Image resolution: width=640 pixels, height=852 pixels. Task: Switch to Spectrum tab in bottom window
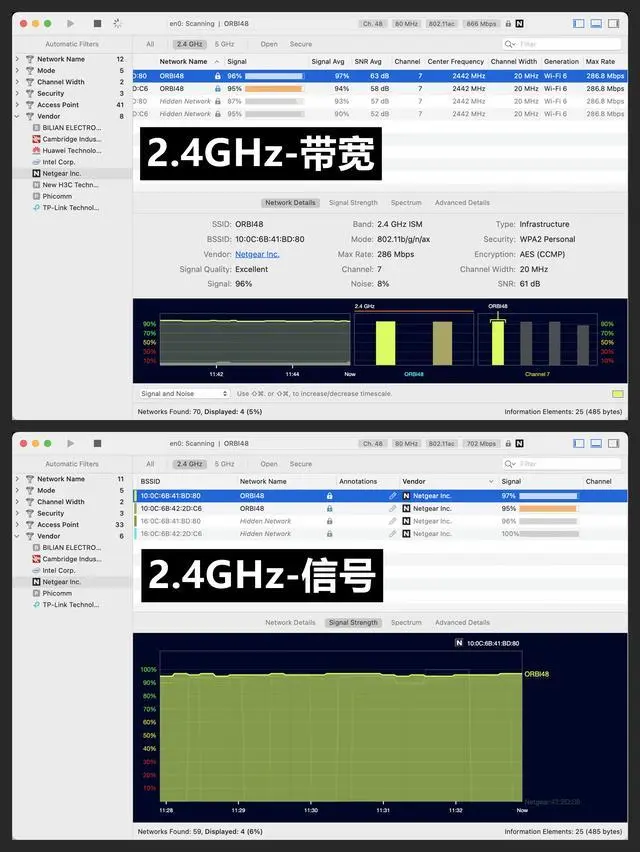tap(406, 623)
